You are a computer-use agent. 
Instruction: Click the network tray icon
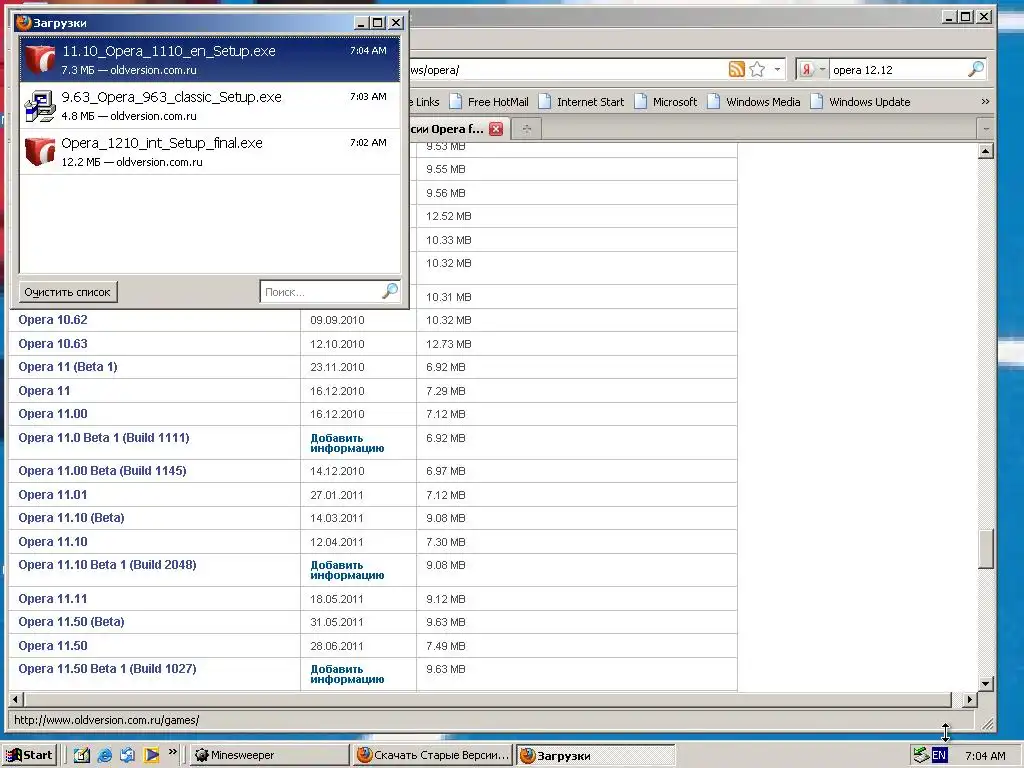[x=921, y=755]
